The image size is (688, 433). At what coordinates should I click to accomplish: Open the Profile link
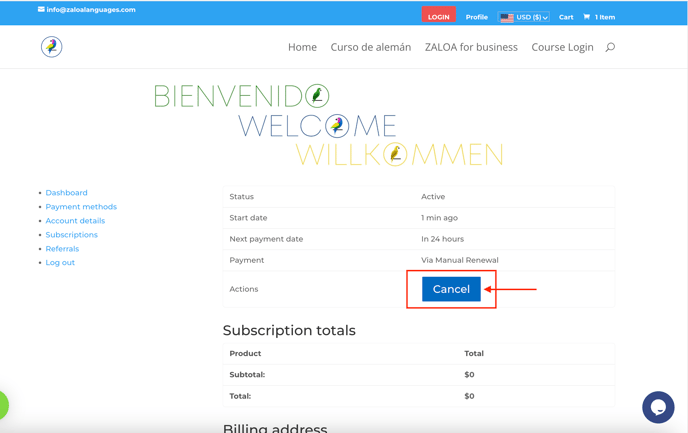click(477, 17)
